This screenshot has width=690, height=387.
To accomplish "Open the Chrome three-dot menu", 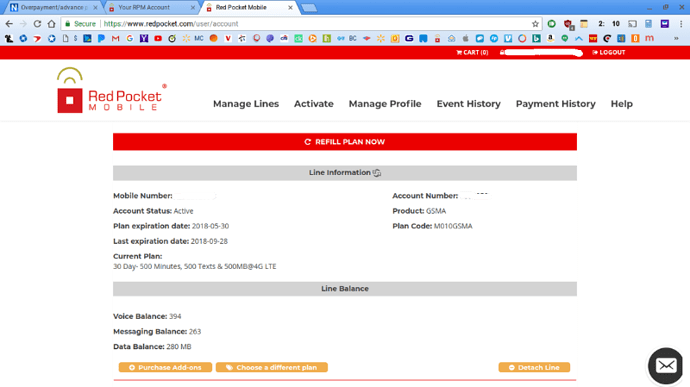I will click(681, 24).
